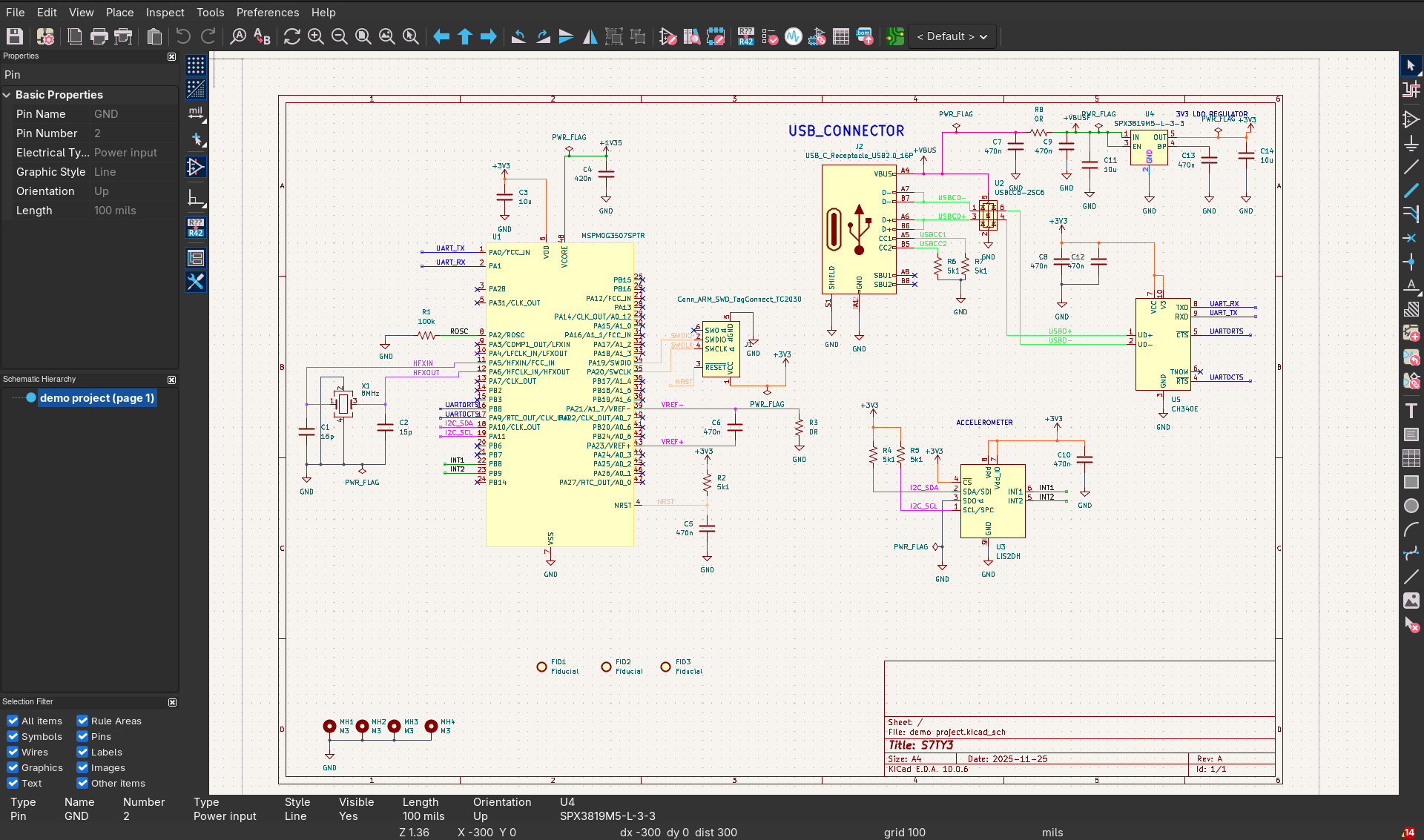Viewport: 1424px width, 840px height.
Task: Click the Pin Name GND field
Action: click(134, 114)
